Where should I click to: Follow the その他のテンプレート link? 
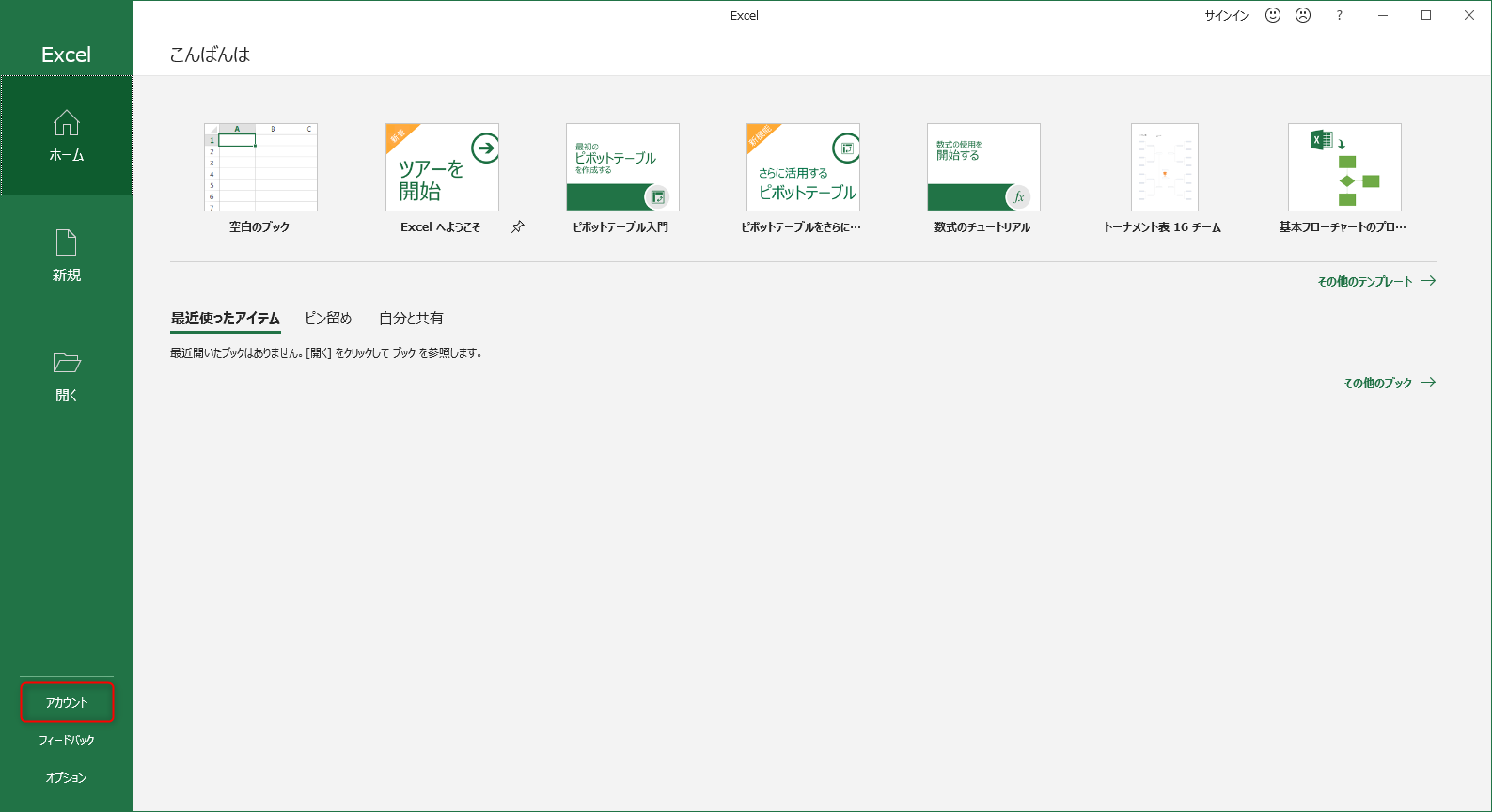point(1376,281)
